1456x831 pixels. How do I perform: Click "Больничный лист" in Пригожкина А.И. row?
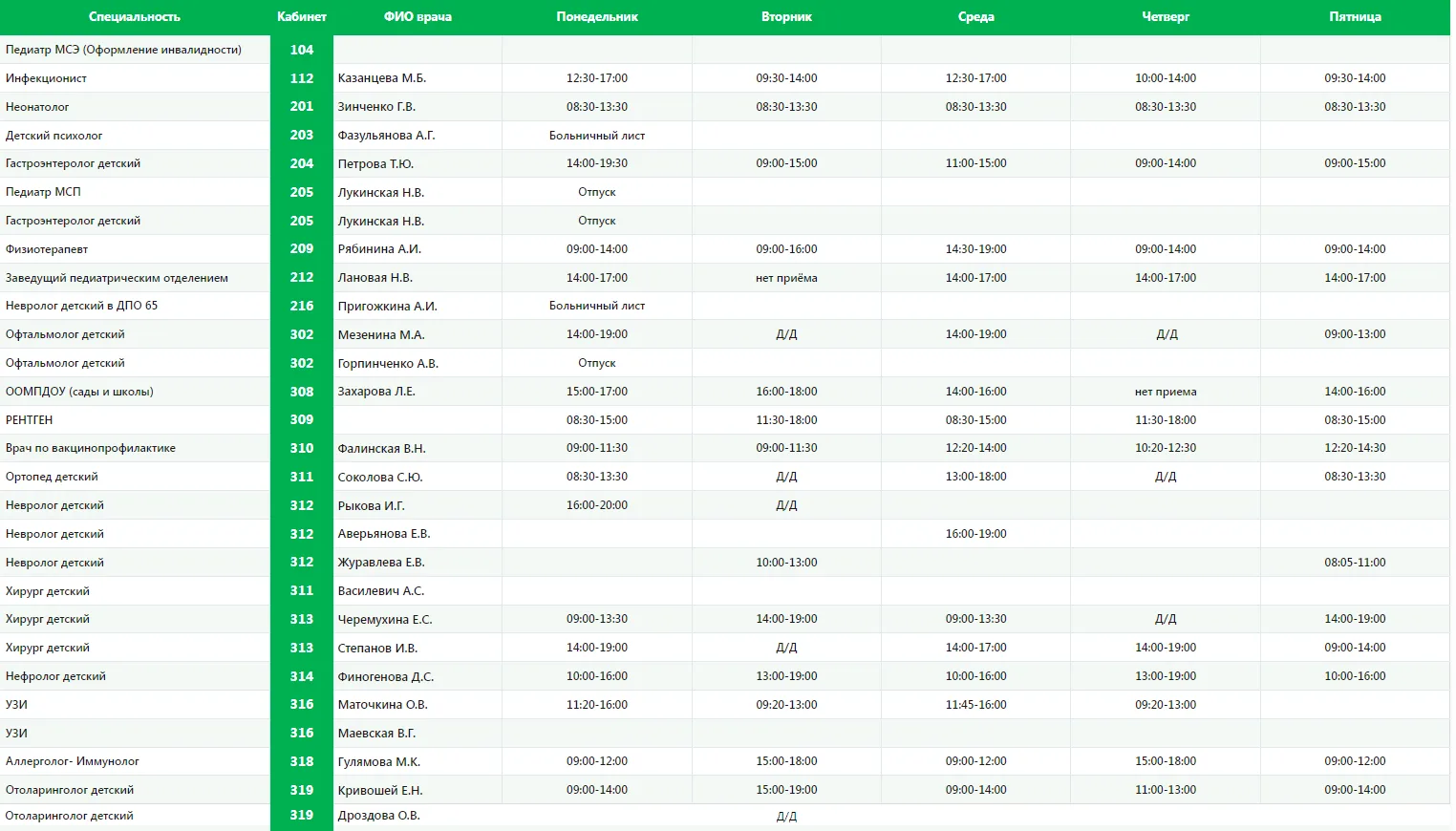[597, 306]
